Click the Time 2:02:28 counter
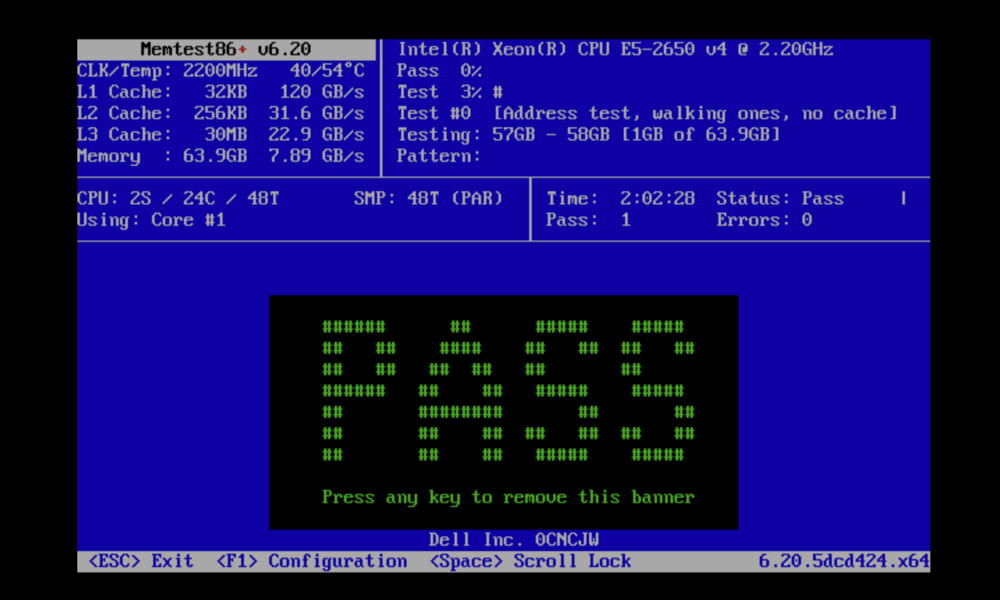 (621, 198)
